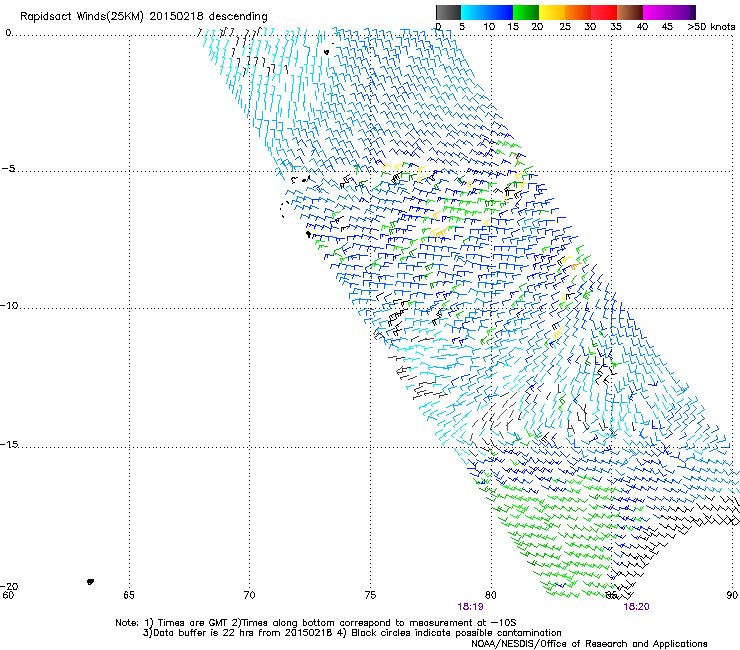Click the yellow segment of the color bar

[x=552, y=12]
